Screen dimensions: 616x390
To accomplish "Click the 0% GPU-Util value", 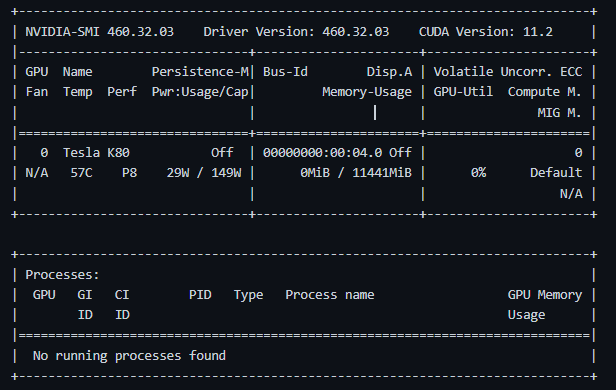I will 478,173.
